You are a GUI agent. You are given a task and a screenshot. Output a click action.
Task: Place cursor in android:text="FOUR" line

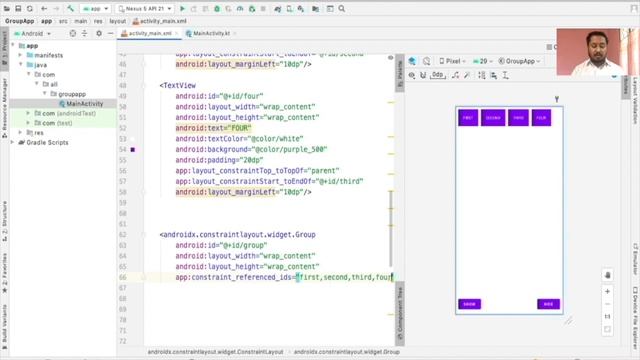pyautogui.click(x=213, y=128)
